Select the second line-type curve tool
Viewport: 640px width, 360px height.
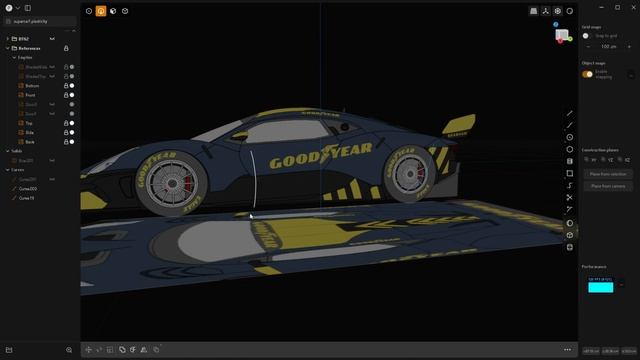[570, 125]
